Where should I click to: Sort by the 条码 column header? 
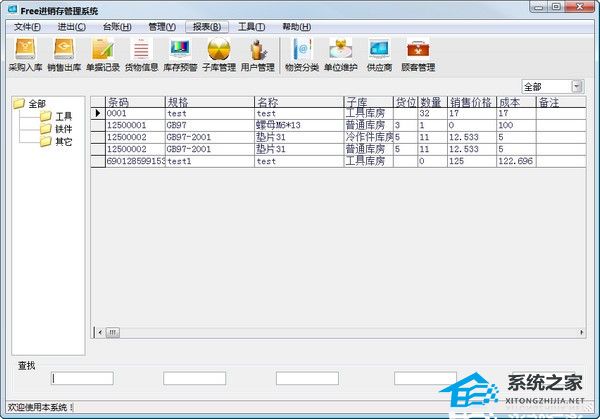point(135,102)
